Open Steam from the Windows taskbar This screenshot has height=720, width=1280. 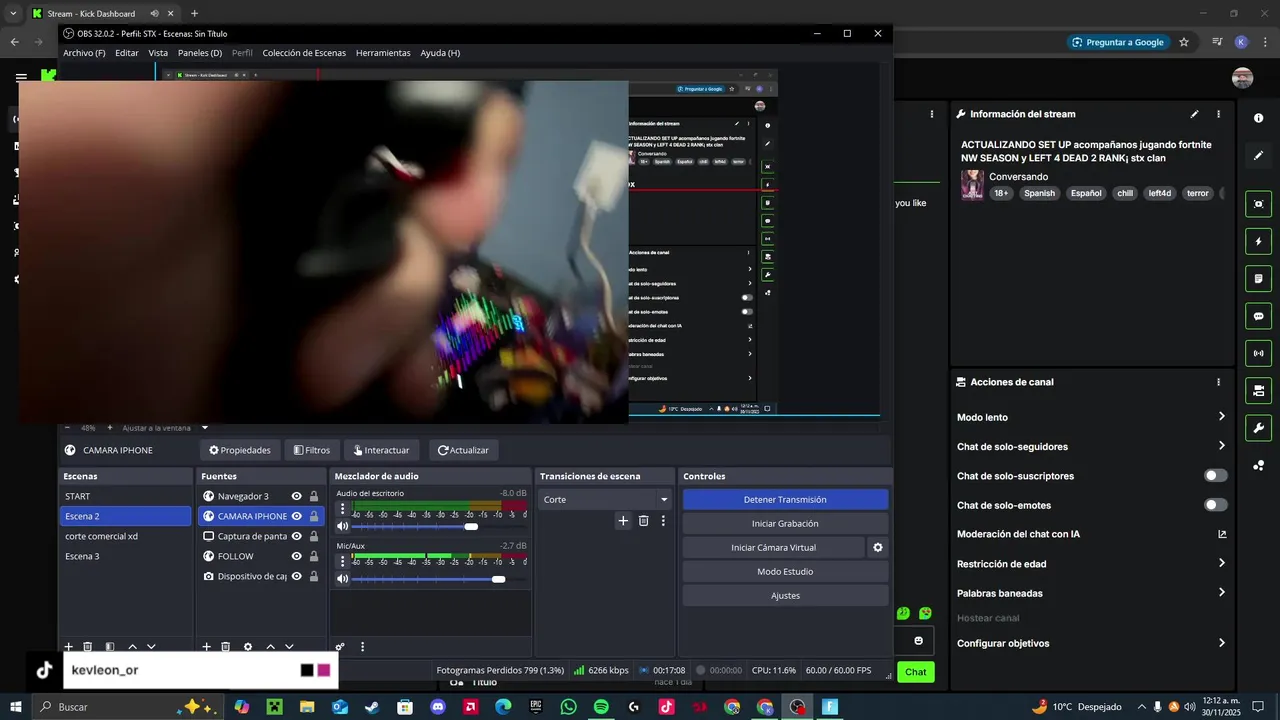(x=372, y=707)
